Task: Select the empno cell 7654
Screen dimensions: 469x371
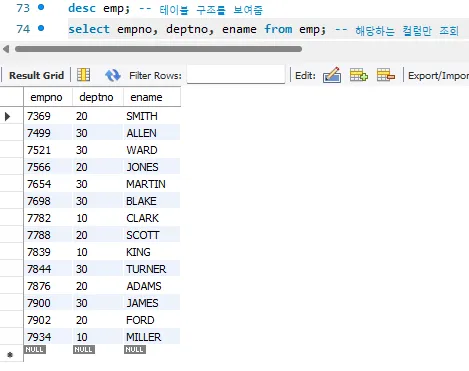Action: point(48,184)
